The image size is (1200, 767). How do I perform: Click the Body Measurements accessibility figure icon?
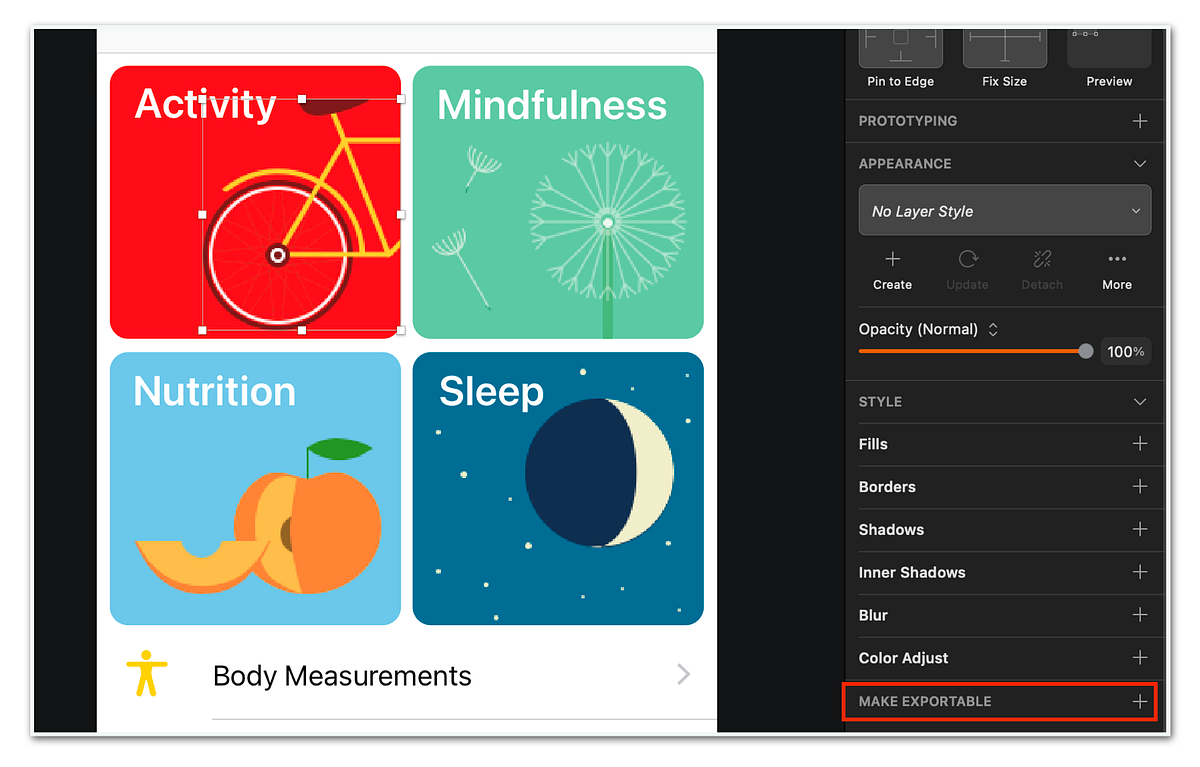coord(146,675)
